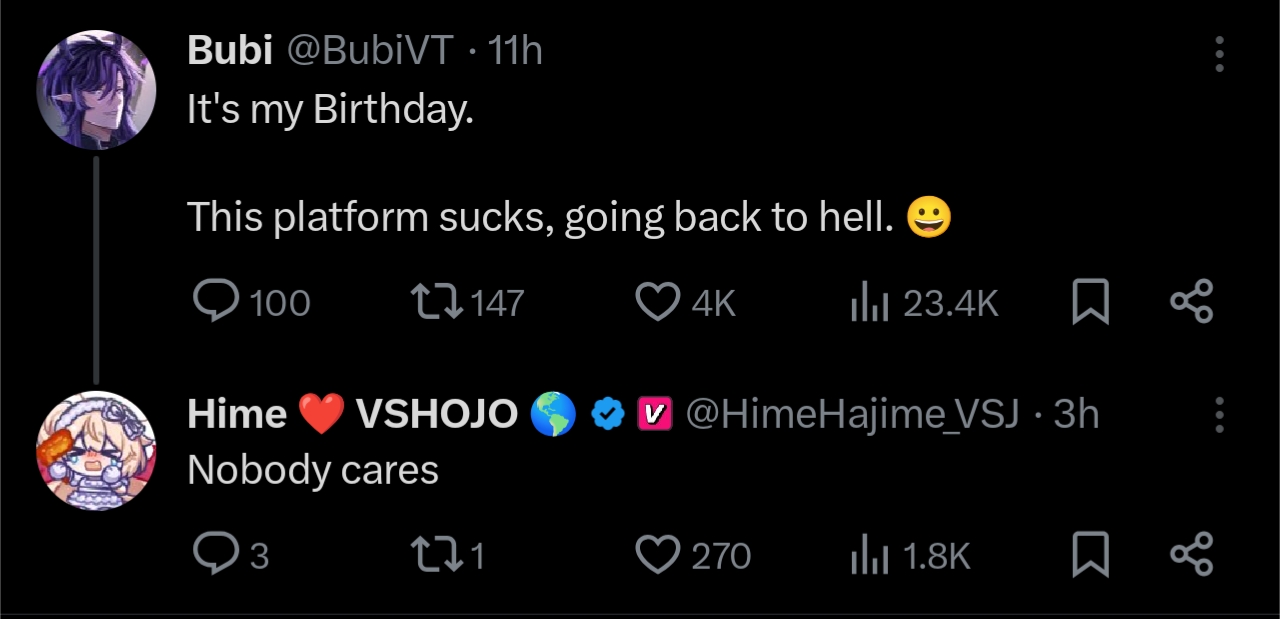Open Hime's profile avatar
Screen dimensions: 1280x619
tap(96, 451)
